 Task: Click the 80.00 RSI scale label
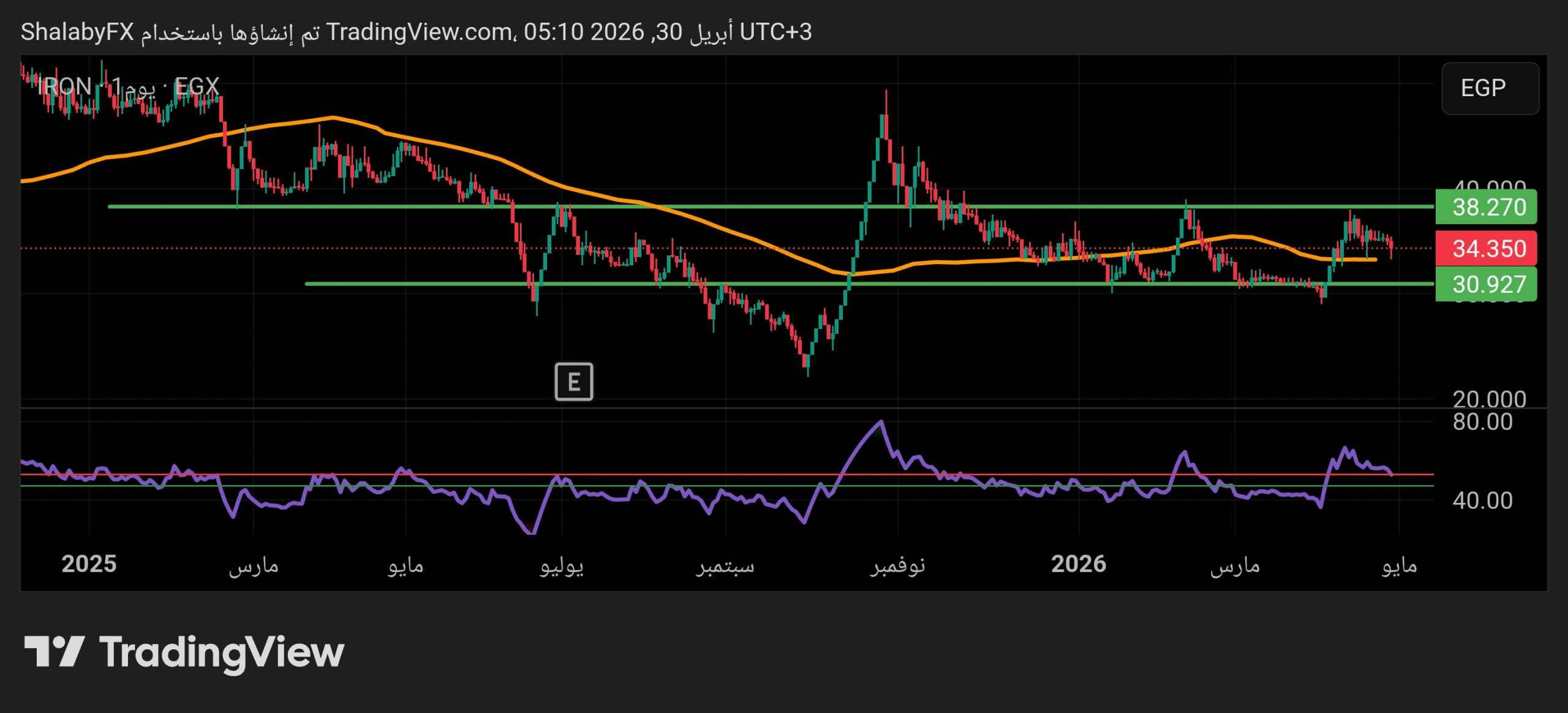pos(1482,422)
